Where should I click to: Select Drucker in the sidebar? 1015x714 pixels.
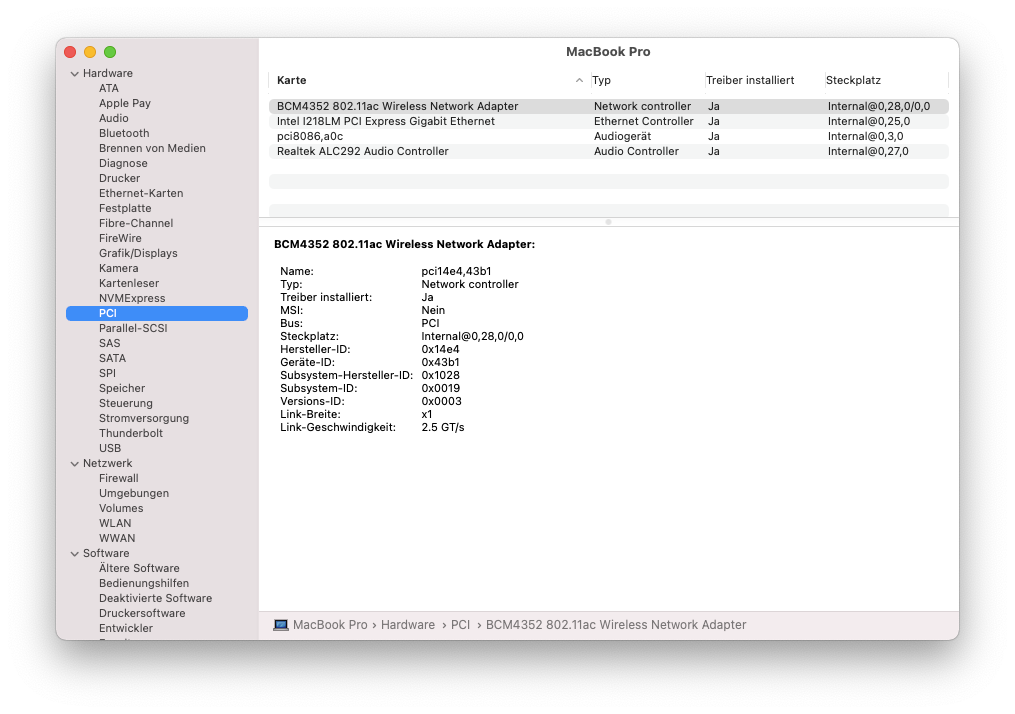[119, 178]
